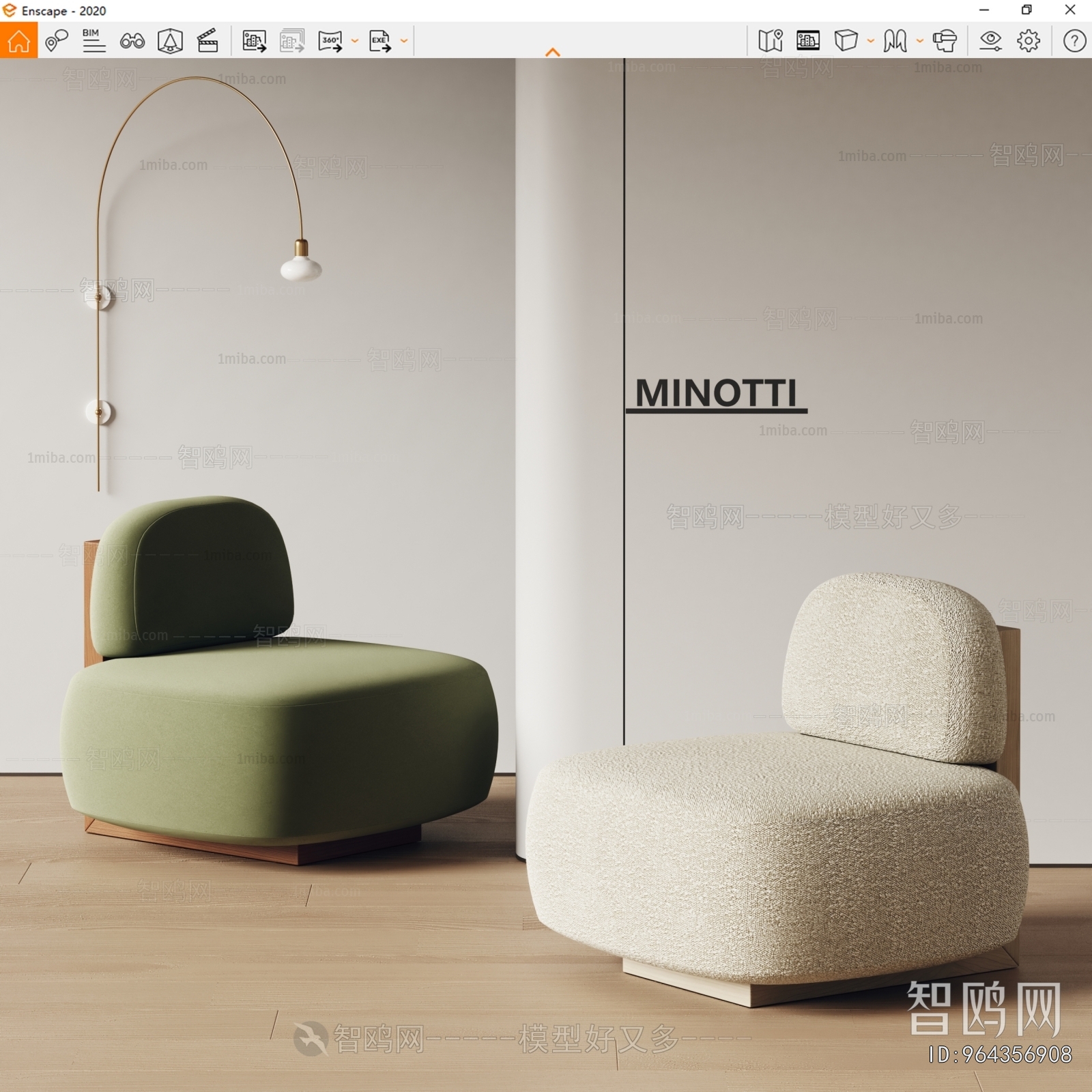Expand the 360 panorama export dropdown arrow

coord(355,41)
